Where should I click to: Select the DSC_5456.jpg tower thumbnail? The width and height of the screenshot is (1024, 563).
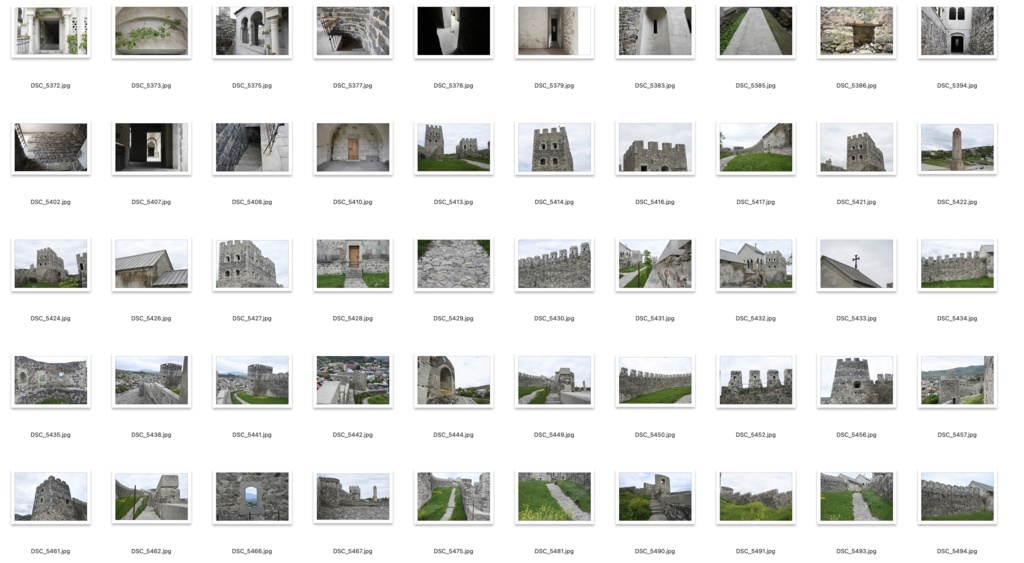856,380
